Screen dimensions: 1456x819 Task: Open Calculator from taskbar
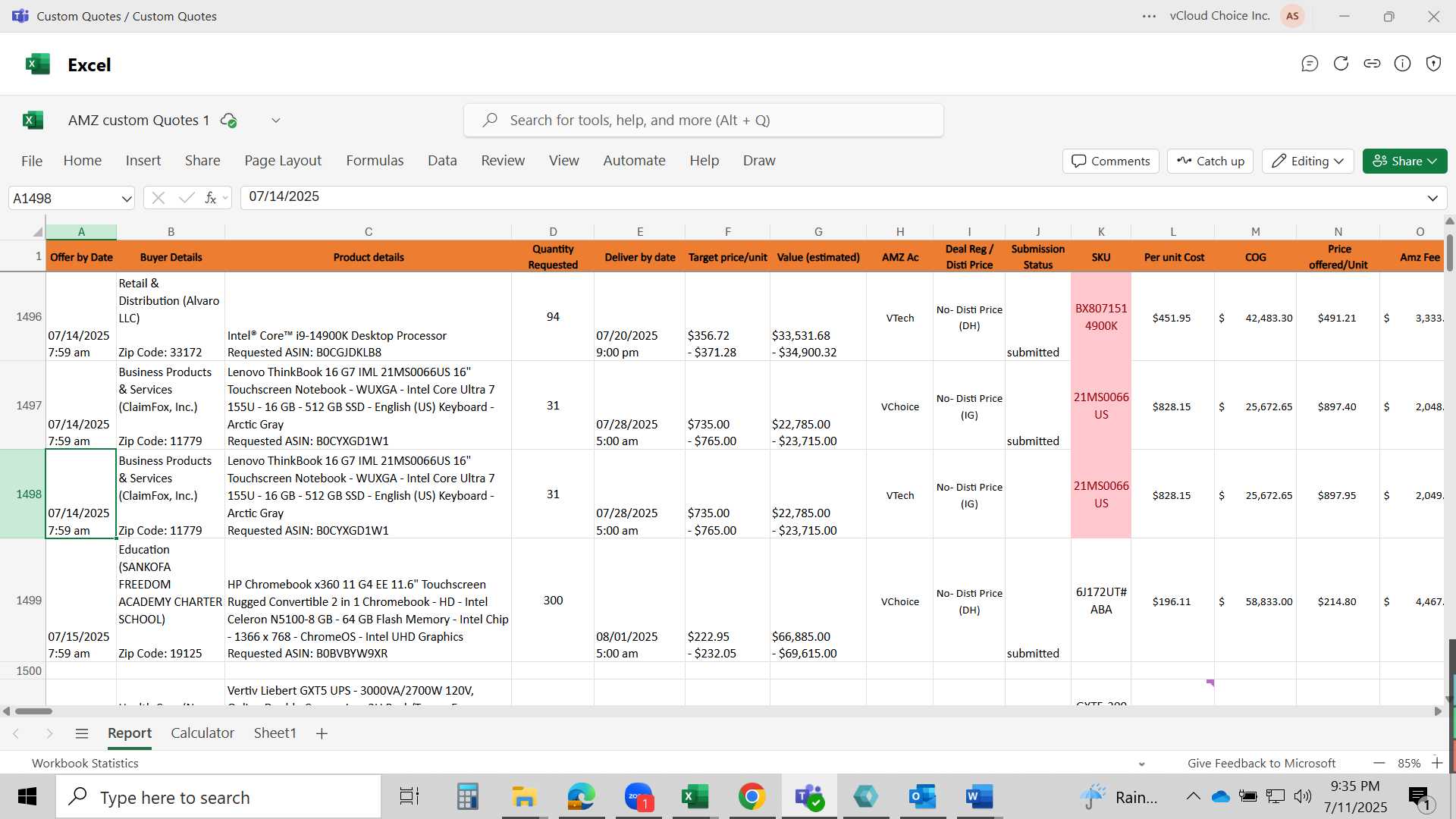coord(467,797)
